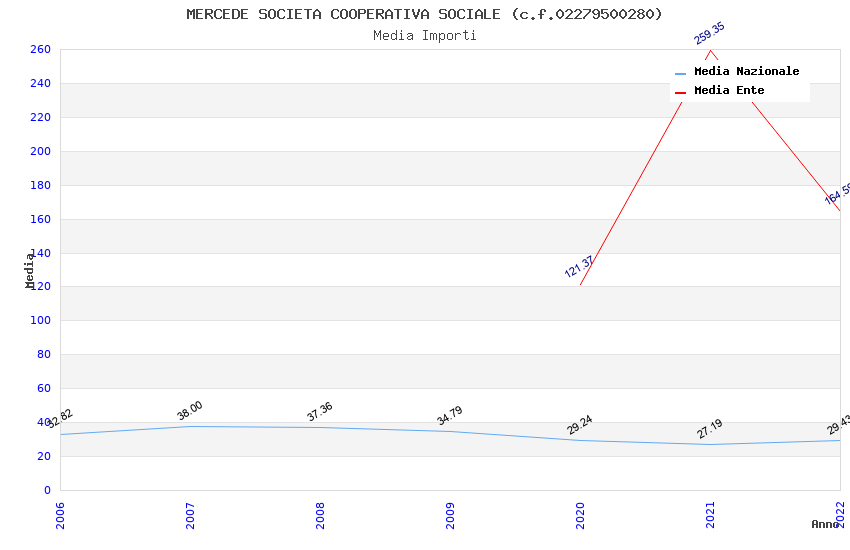Click the 240 y-axis tick label
The image size is (850, 550).
40,83
